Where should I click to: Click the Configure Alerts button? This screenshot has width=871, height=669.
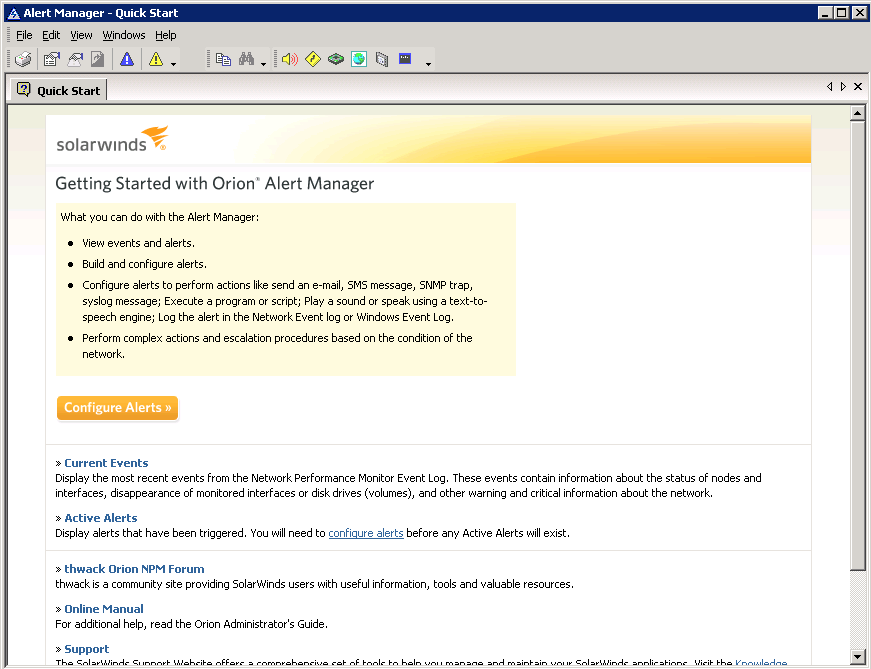click(117, 408)
